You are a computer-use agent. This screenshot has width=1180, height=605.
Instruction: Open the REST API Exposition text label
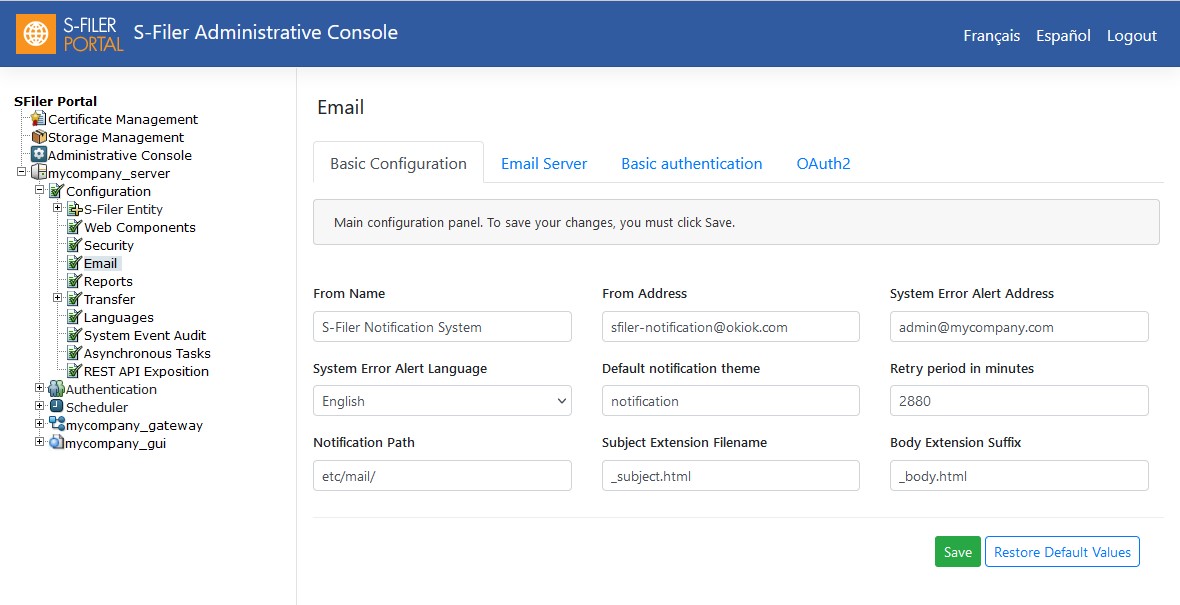pos(146,372)
